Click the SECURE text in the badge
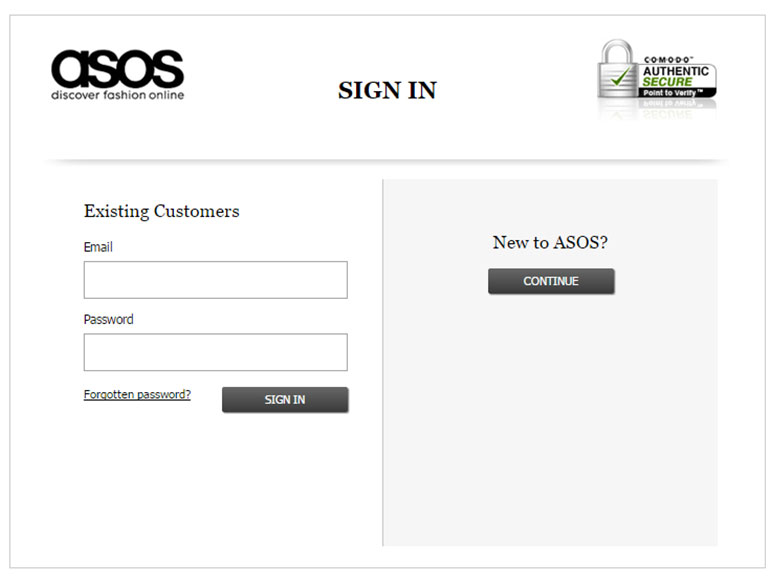772x584 pixels. (x=667, y=82)
